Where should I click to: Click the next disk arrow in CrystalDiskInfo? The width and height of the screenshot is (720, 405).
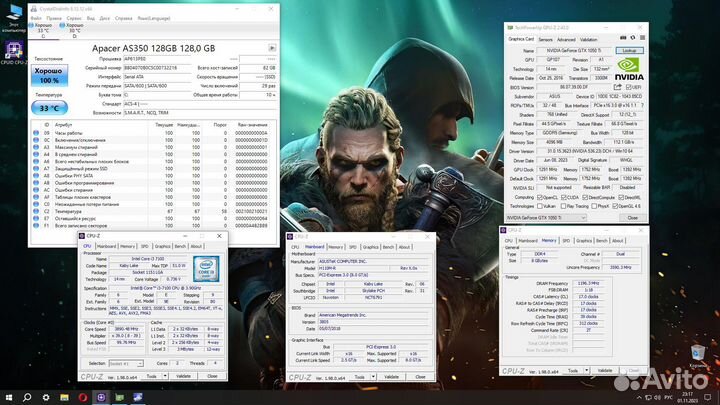click(272, 48)
